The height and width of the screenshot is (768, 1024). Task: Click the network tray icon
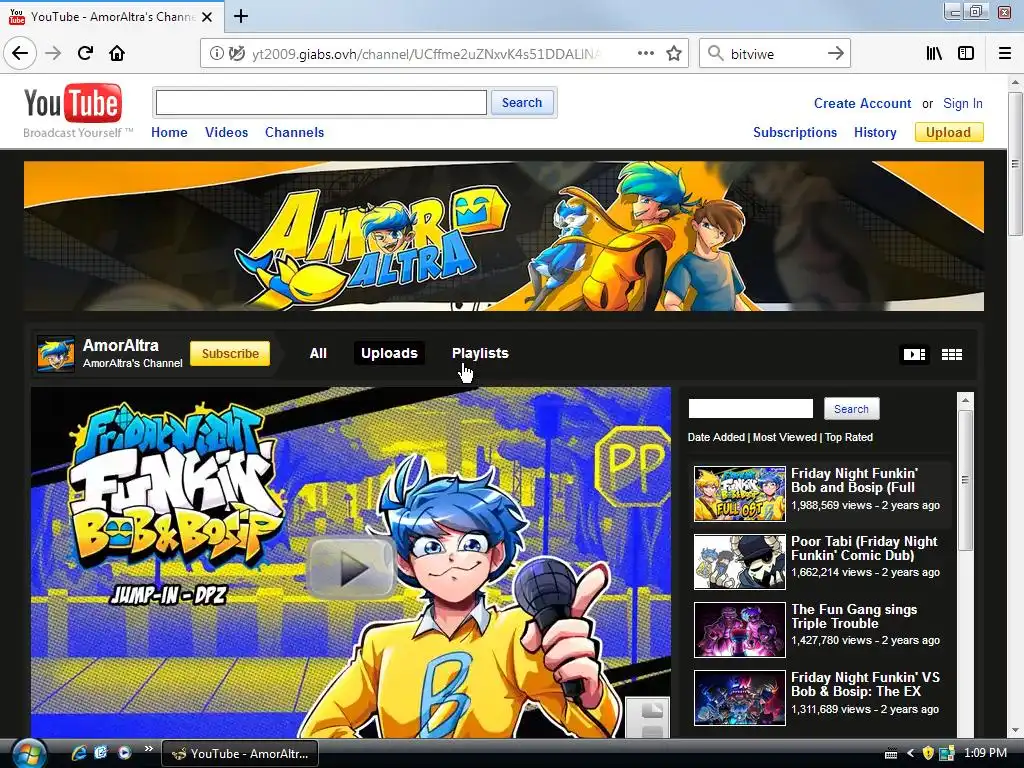947,754
